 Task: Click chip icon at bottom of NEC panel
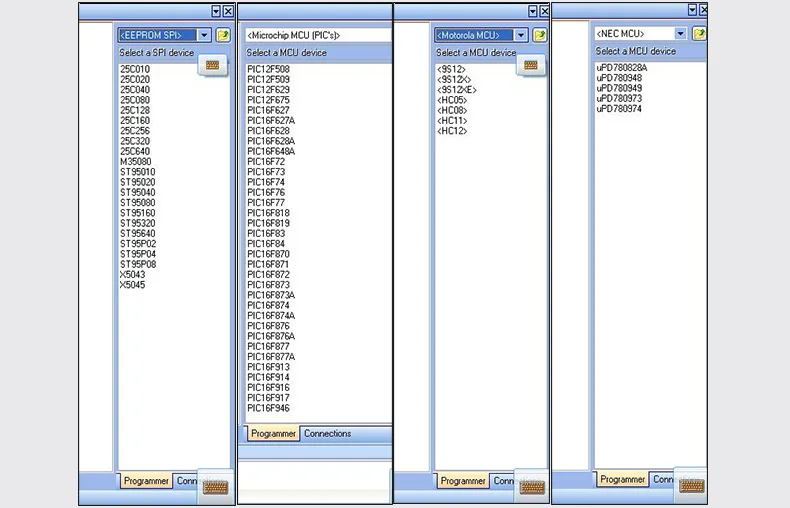[x=691, y=485]
